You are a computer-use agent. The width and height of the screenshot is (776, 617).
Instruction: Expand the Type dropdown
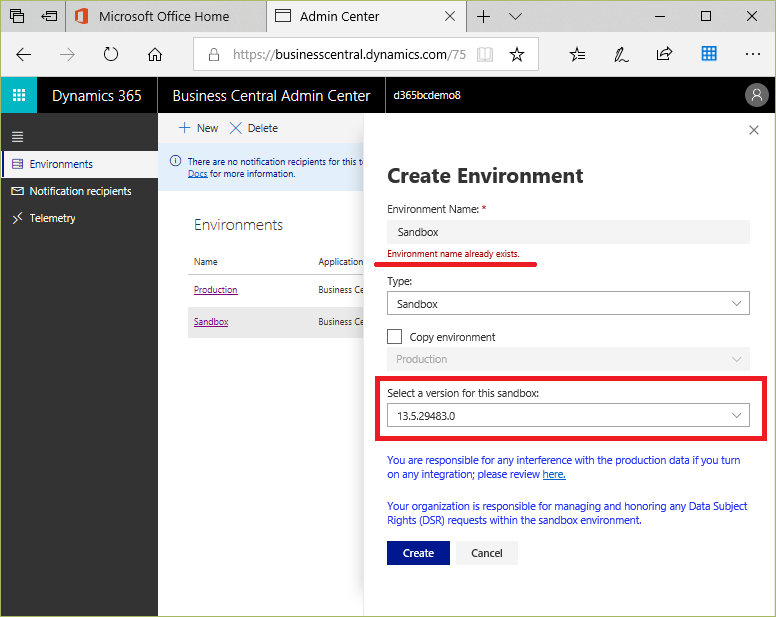click(568, 303)
